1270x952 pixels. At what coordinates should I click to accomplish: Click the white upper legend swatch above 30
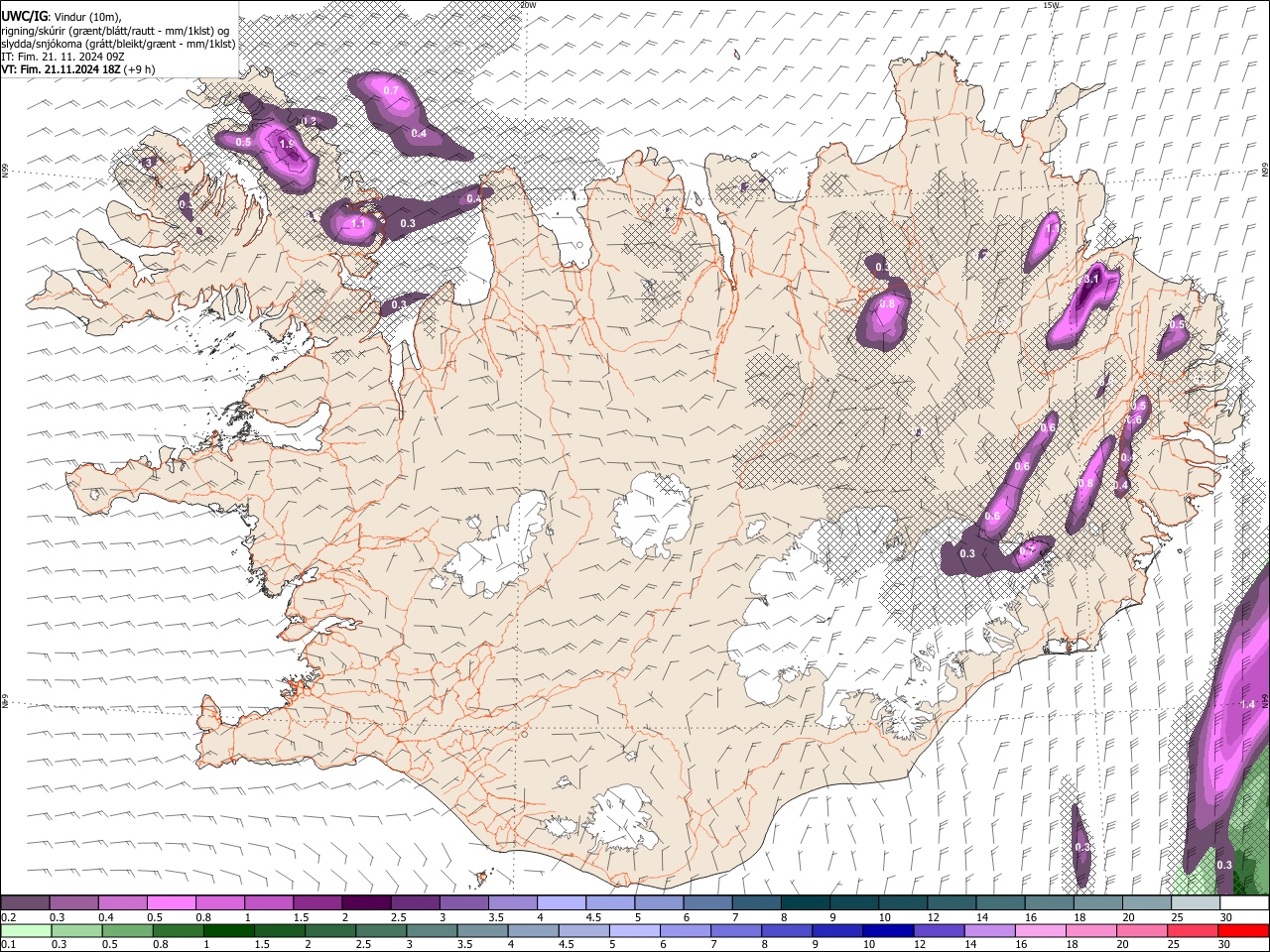pos(1243,903)
